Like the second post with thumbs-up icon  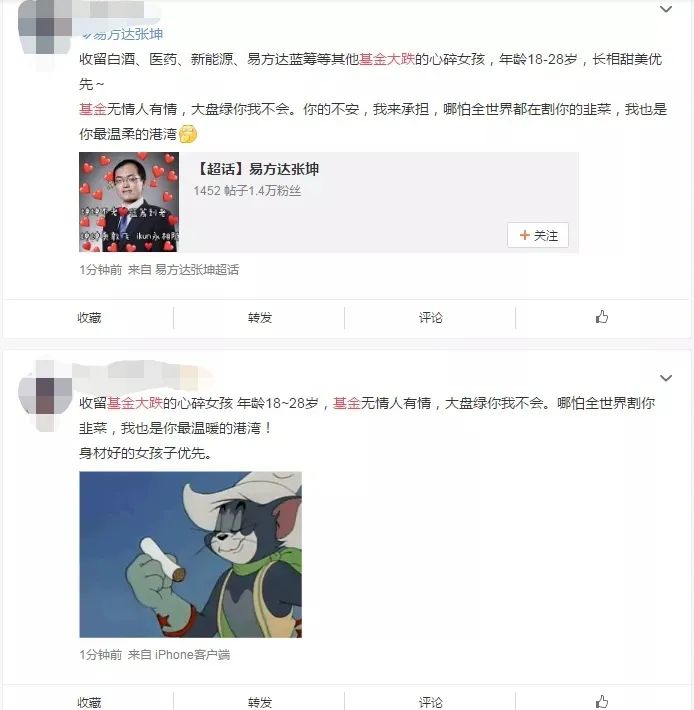coord(602,702)
